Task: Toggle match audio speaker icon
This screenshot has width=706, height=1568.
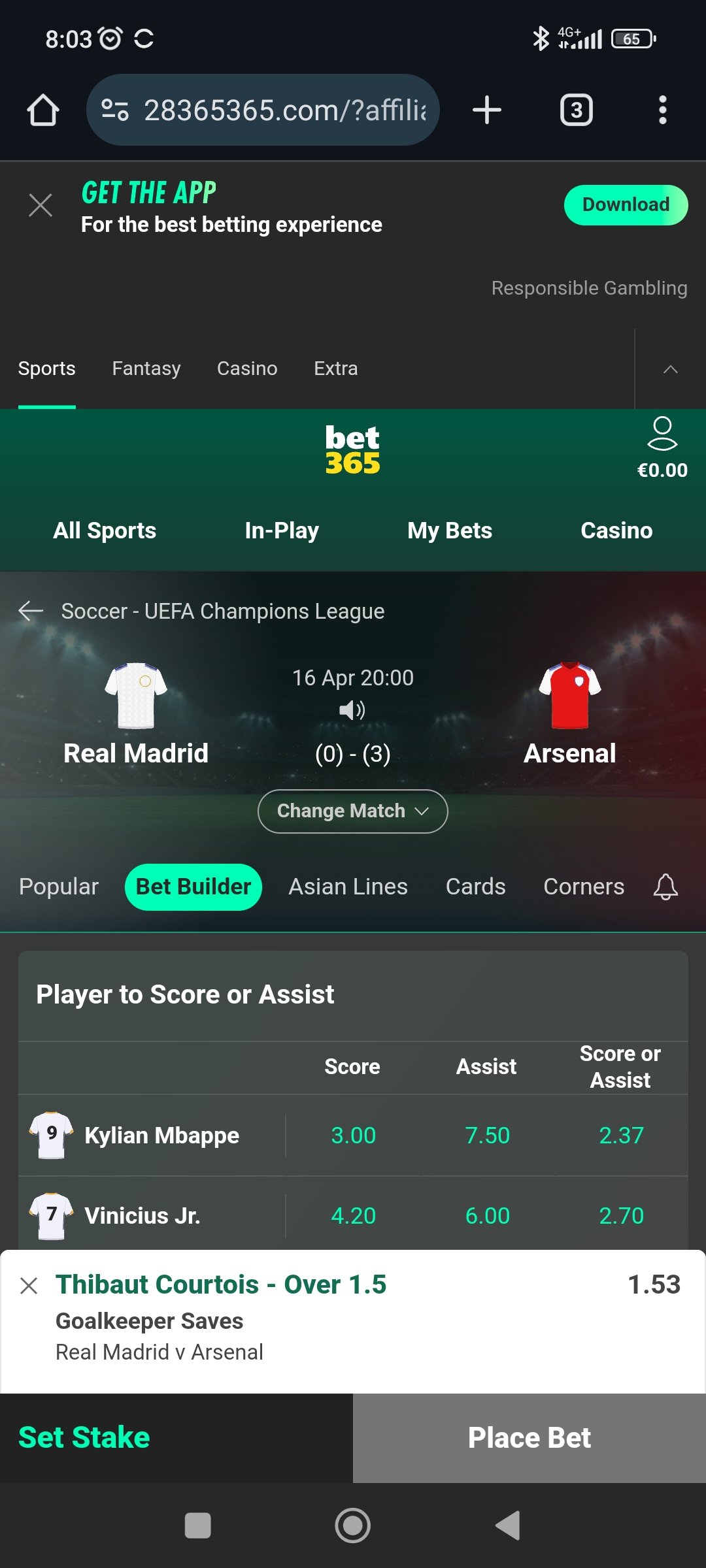Action: click(352, 710)
